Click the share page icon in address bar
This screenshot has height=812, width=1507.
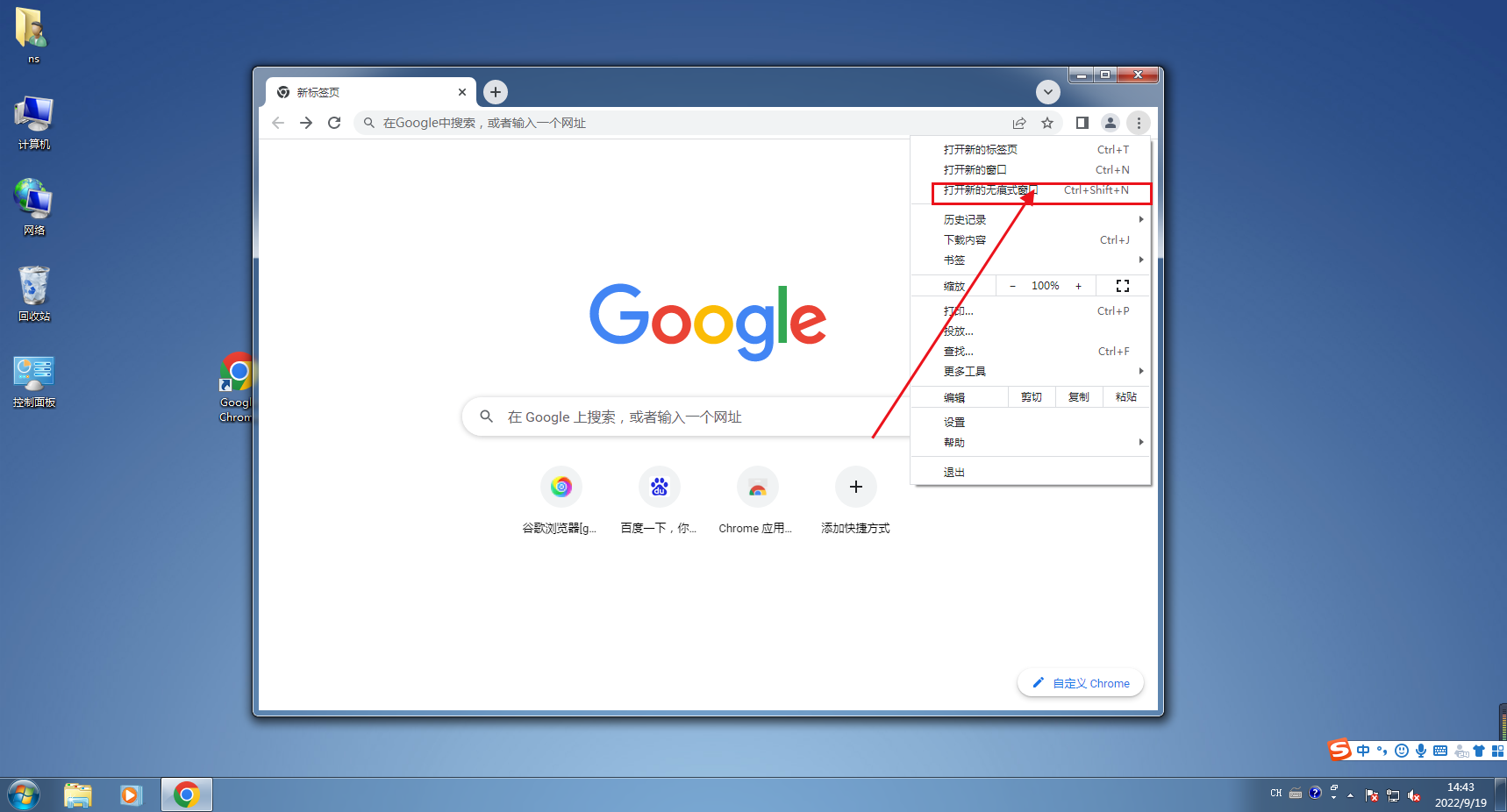1019,123
